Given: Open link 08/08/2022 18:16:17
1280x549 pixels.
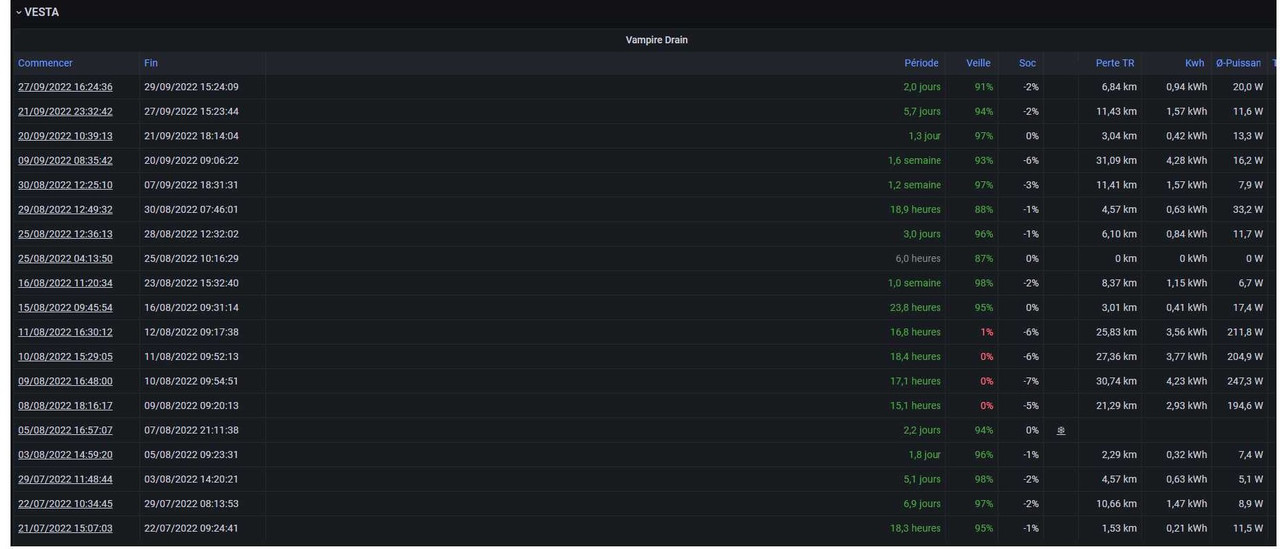Looking at the screenshot, I should [x=65, y=406].
